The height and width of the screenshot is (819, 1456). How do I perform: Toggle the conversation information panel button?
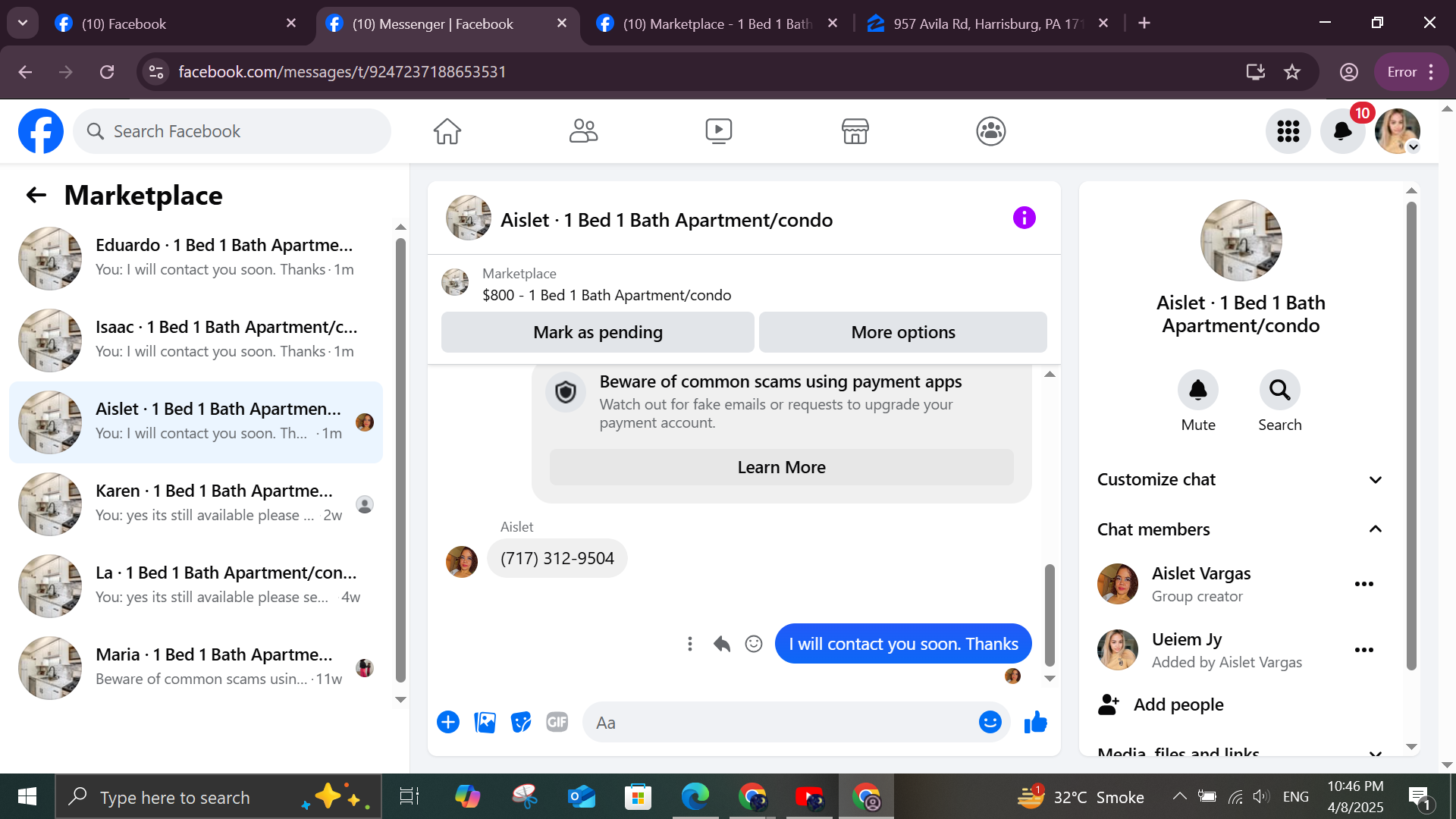pyautogui.click(x=1024, y=218)
